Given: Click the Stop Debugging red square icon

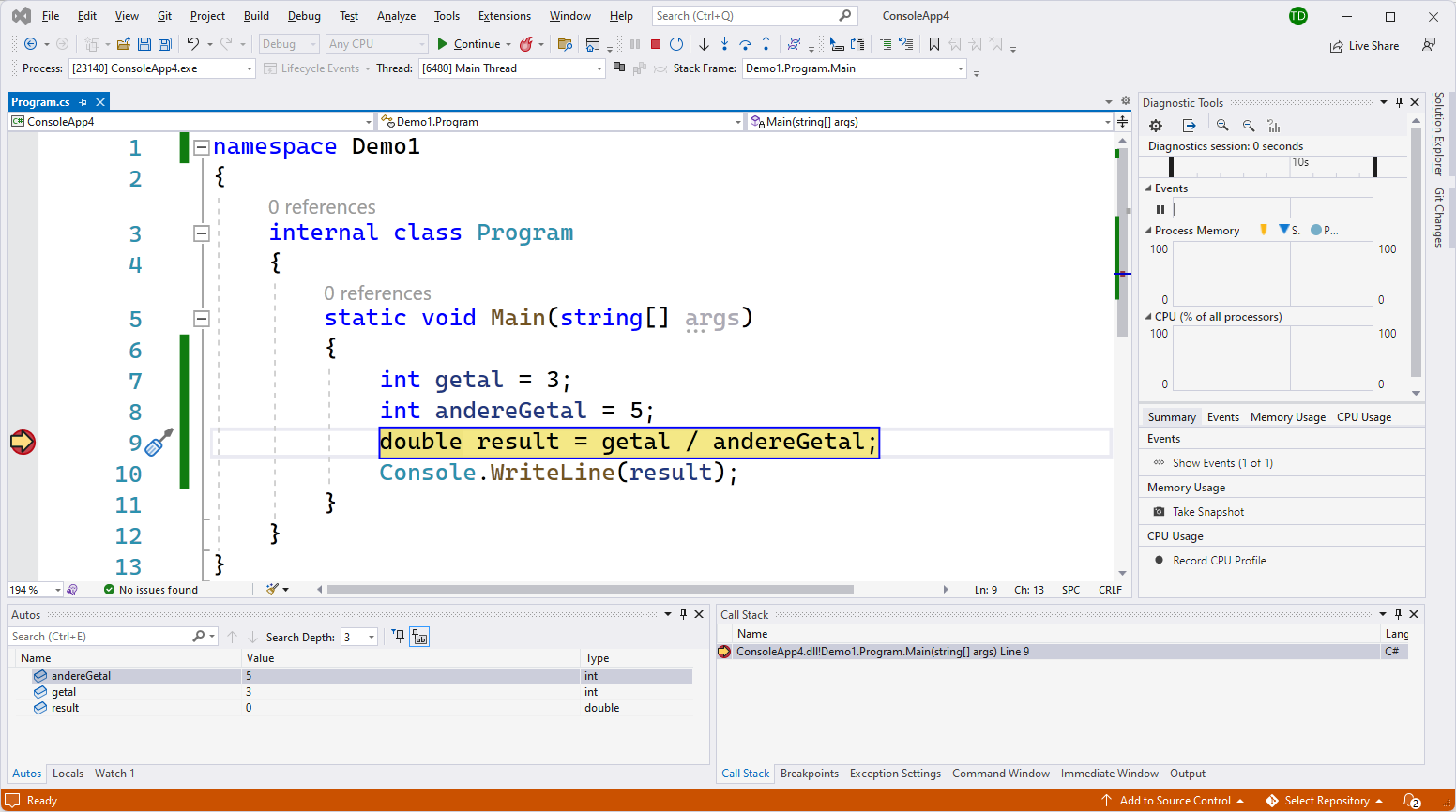Looking at the screenshot, I should pos(656,44).
